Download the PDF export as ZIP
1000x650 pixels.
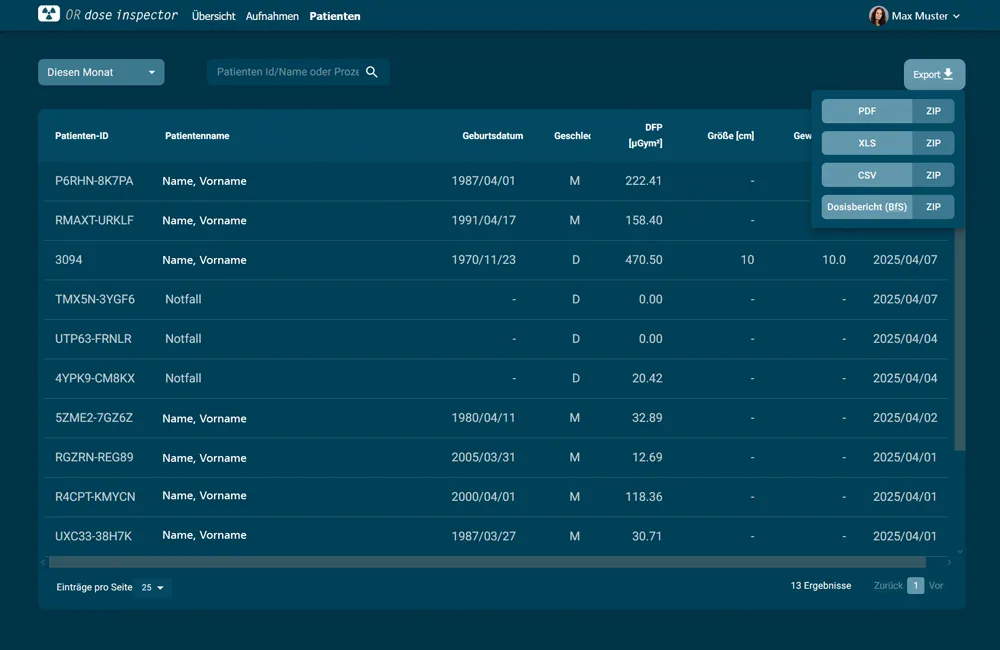(x=933, y=111)
